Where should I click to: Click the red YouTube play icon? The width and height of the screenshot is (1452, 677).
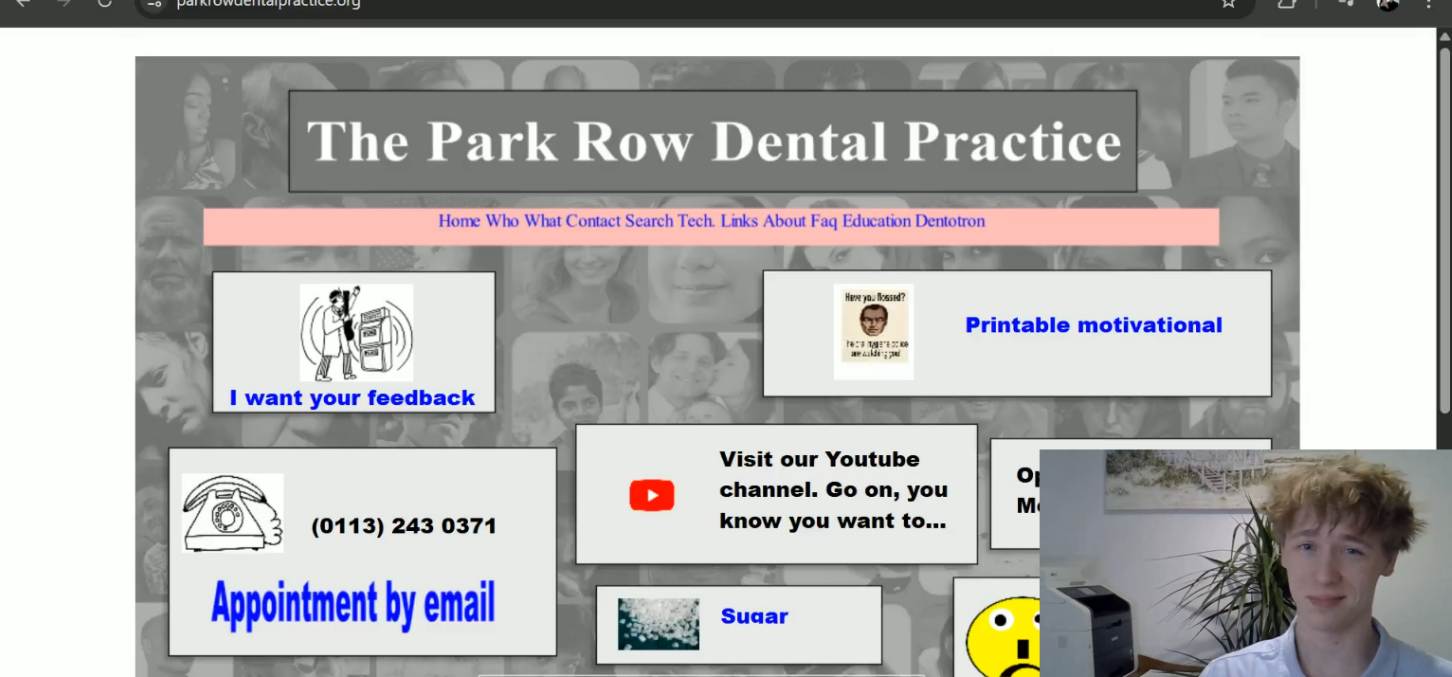(x=651, y=495)
